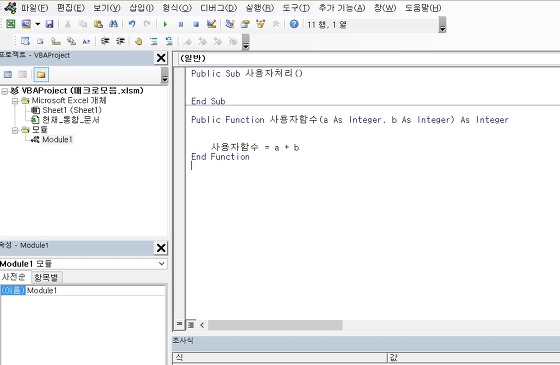Click the Complete Word icon
This screenshot has width=560, height=365.
(86, 41)
